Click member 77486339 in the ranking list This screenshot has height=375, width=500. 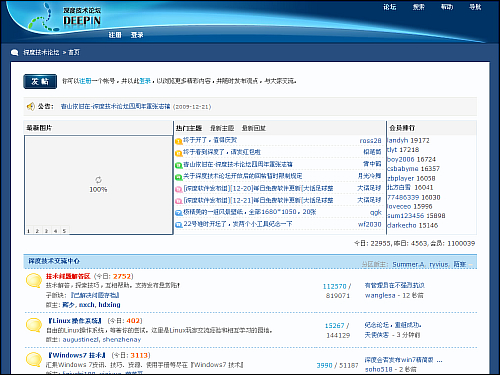click(x=403, y=197)
